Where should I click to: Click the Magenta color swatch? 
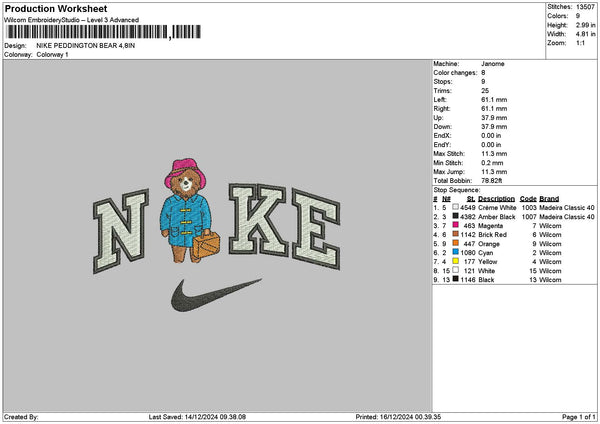coord(455,225)
